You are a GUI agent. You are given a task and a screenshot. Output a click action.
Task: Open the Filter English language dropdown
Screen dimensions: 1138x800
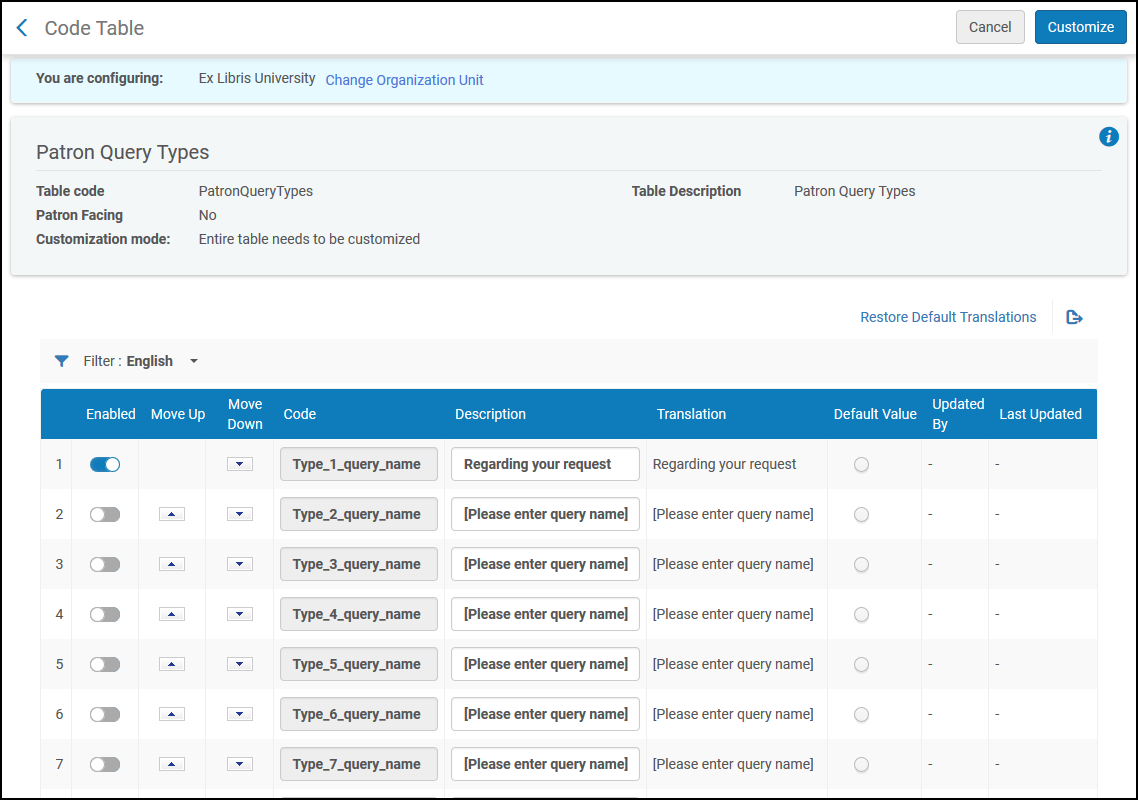(x=142, y=361)
